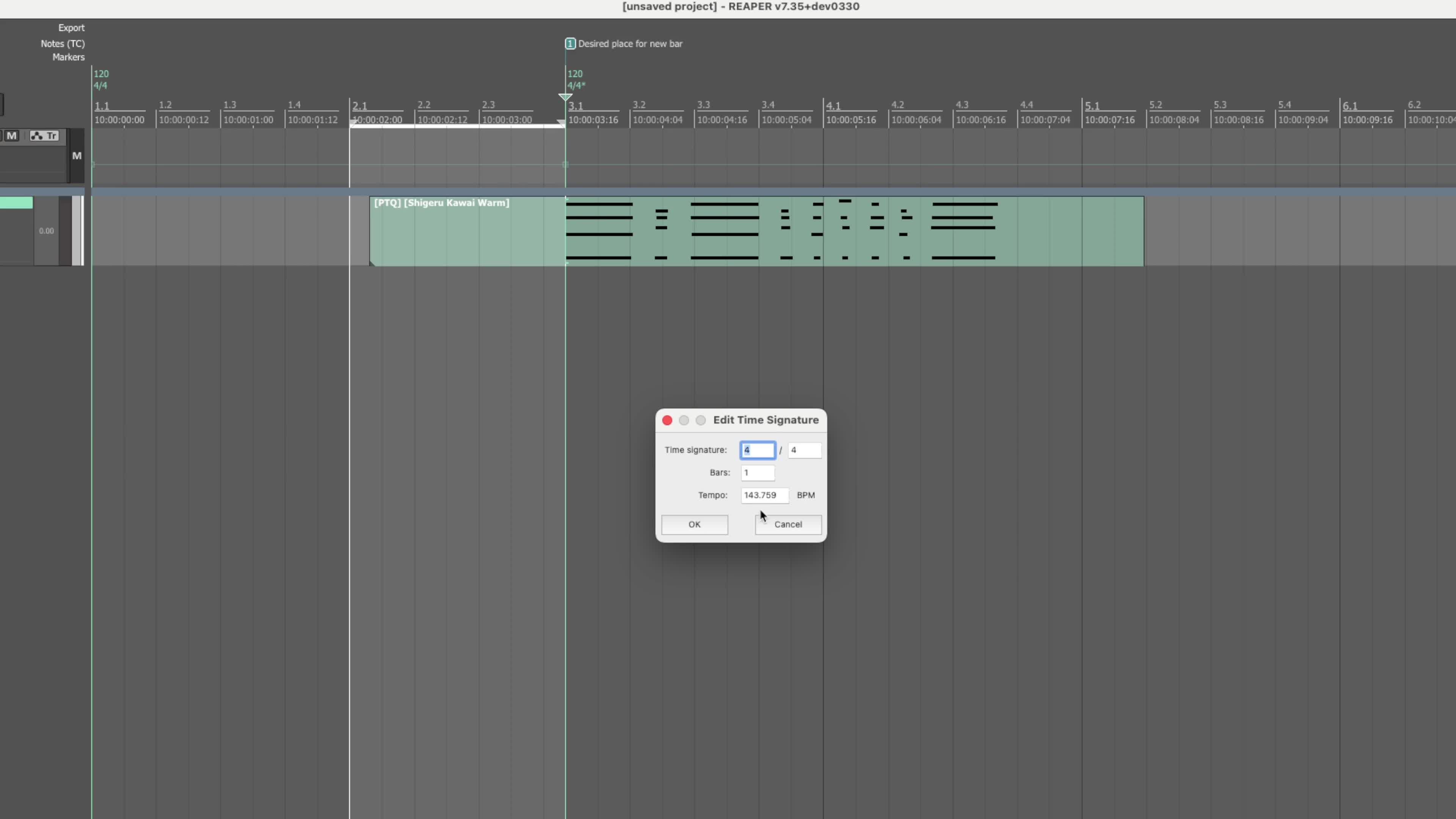
Task: Click Cancel in the Edit Time Signature dialog
Action: click(788, 524)
